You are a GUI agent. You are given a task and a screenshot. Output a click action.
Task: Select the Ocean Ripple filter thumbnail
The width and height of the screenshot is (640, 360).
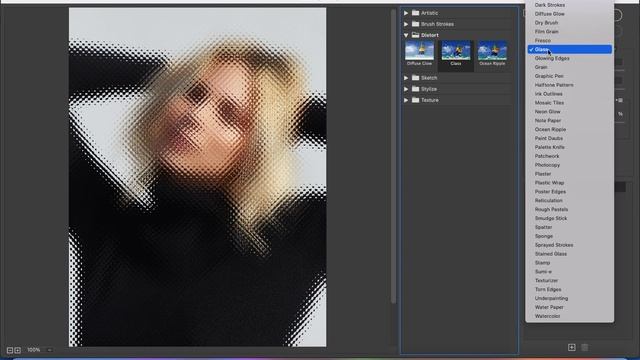point(492,53)
